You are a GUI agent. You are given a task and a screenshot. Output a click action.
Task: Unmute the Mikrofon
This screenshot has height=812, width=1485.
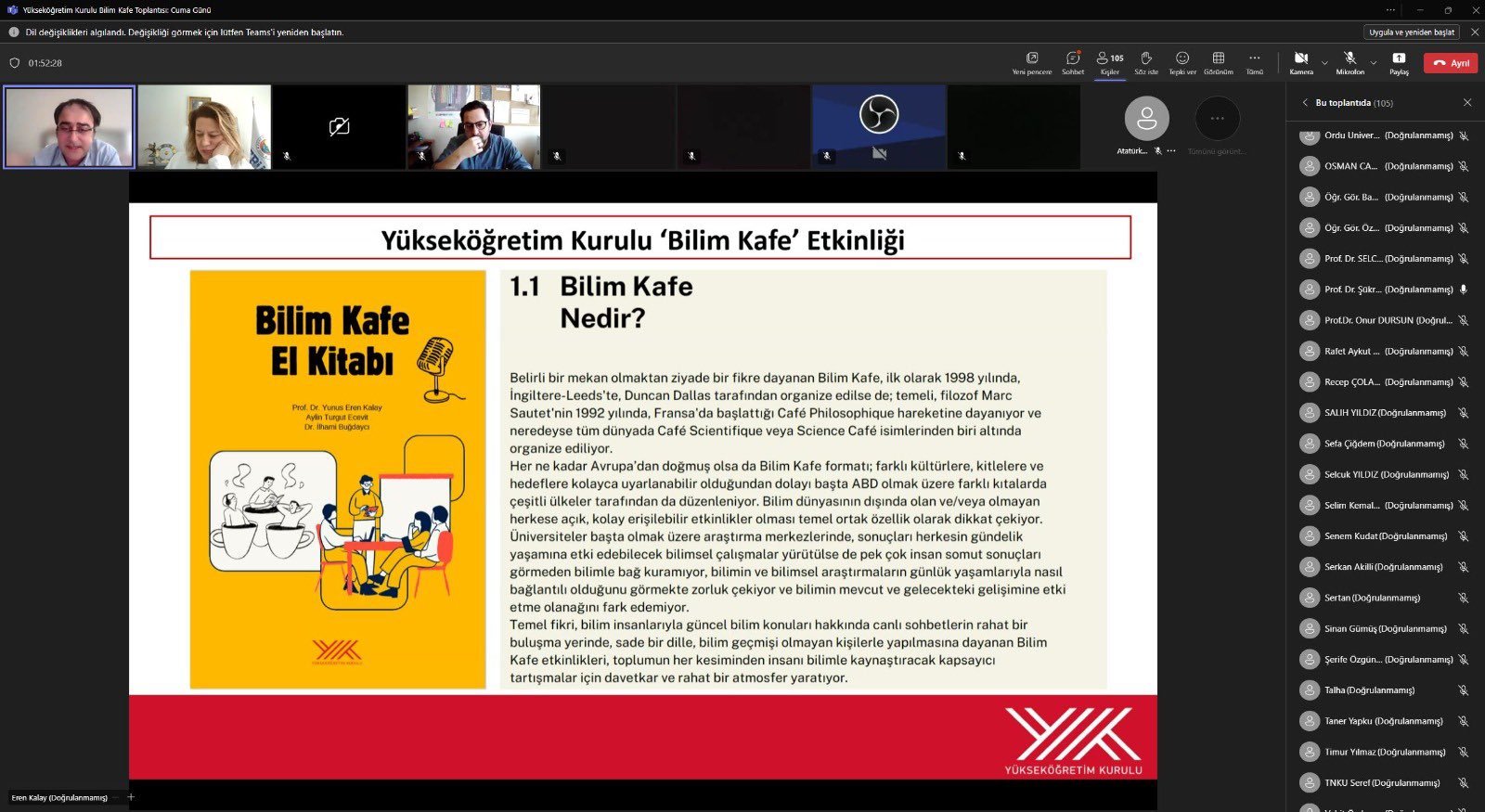pos(1349,62)
